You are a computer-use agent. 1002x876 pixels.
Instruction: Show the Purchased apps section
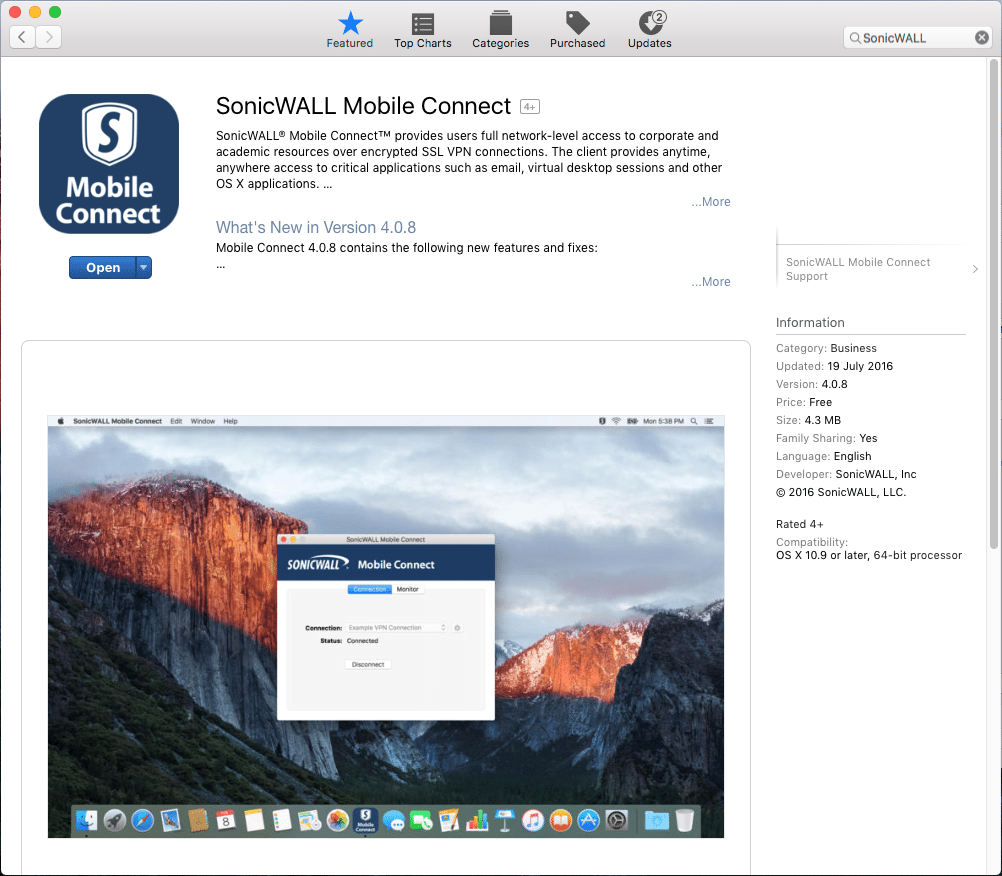tap(577, 29)
